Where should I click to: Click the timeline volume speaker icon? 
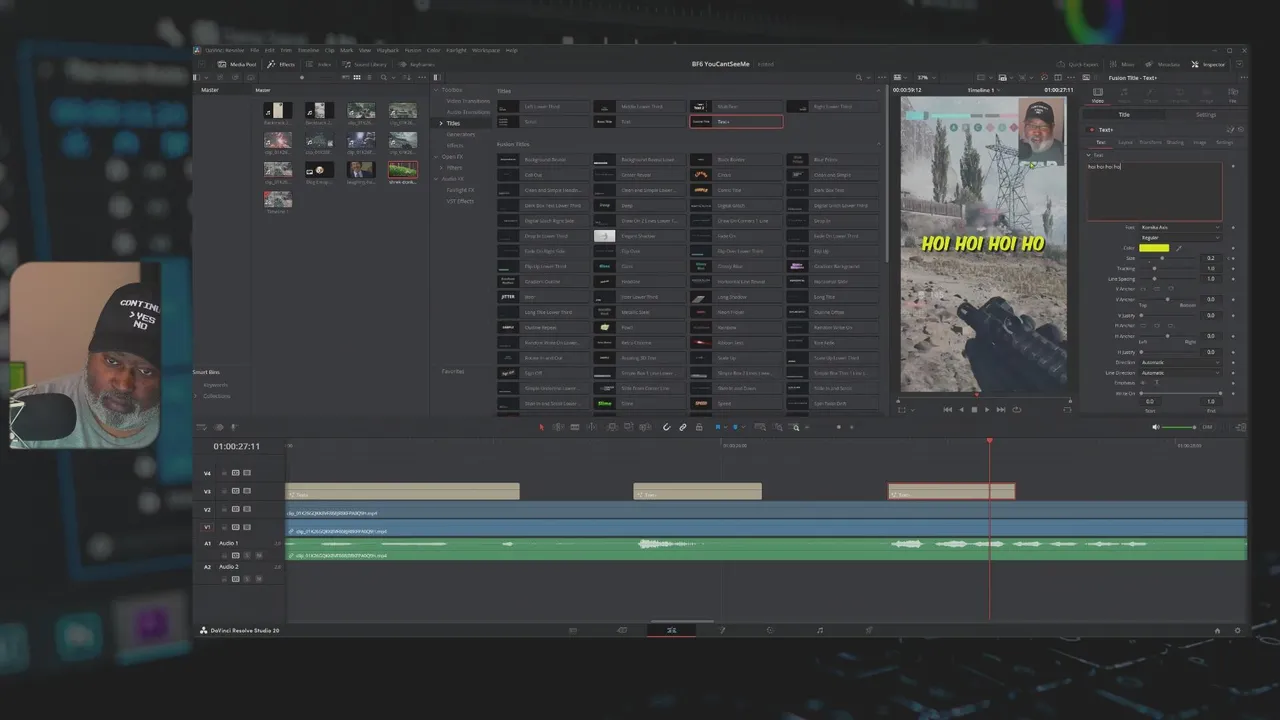tap(1156, 427)
